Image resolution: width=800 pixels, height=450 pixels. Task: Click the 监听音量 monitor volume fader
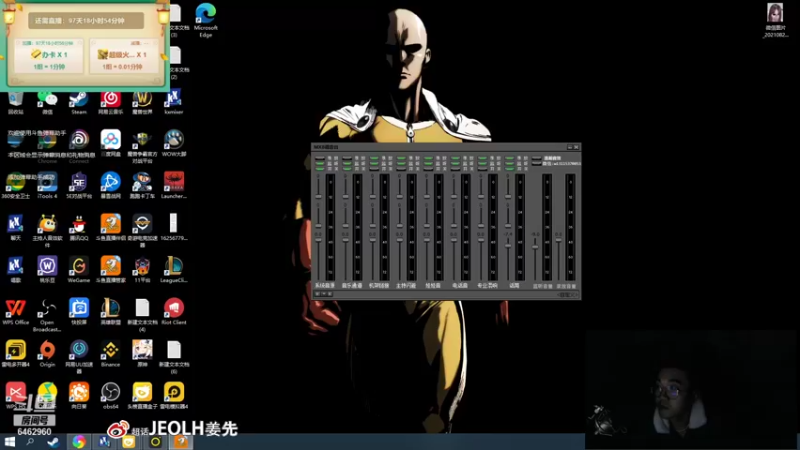[535, 246]
